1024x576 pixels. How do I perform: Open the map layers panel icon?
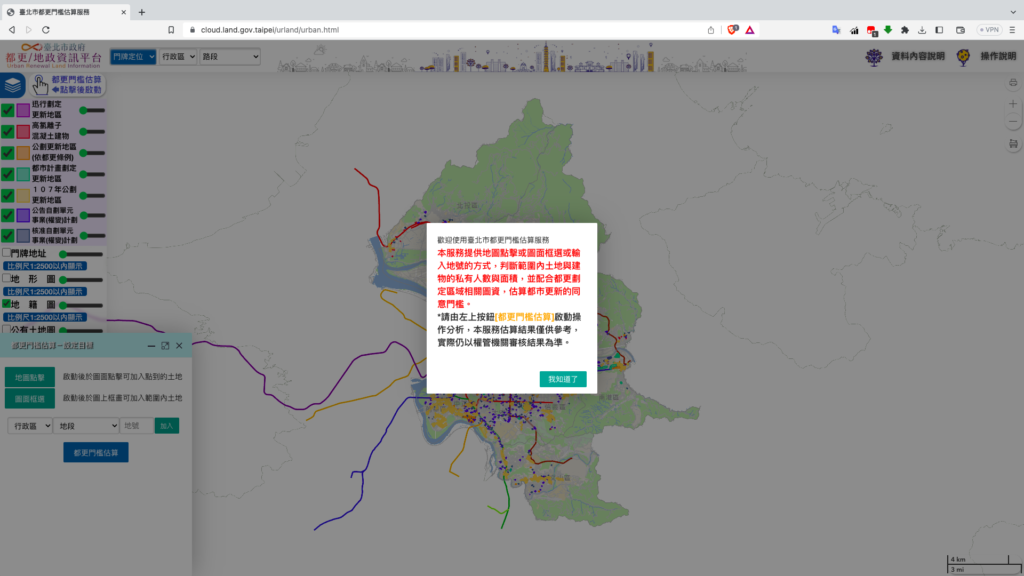(12, 85)
